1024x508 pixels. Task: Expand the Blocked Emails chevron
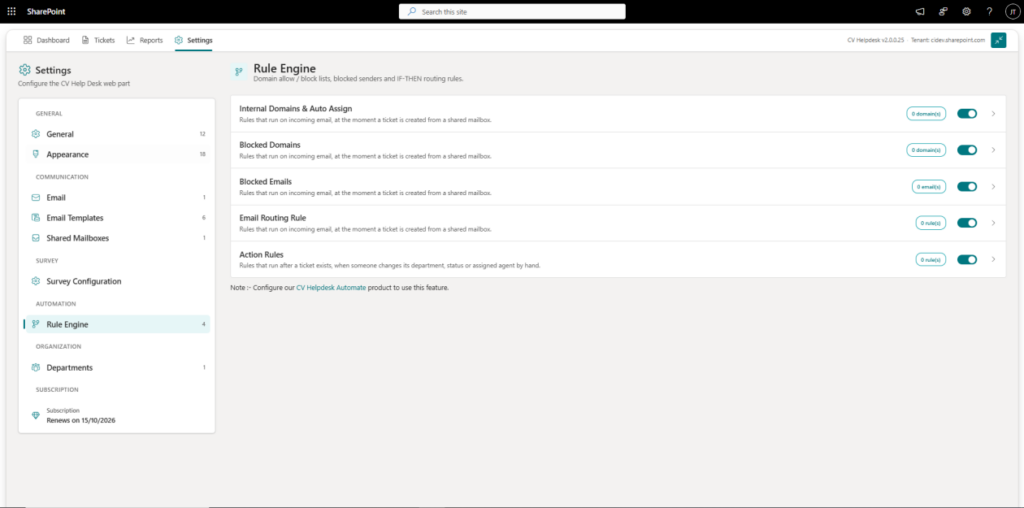[993, 186]
